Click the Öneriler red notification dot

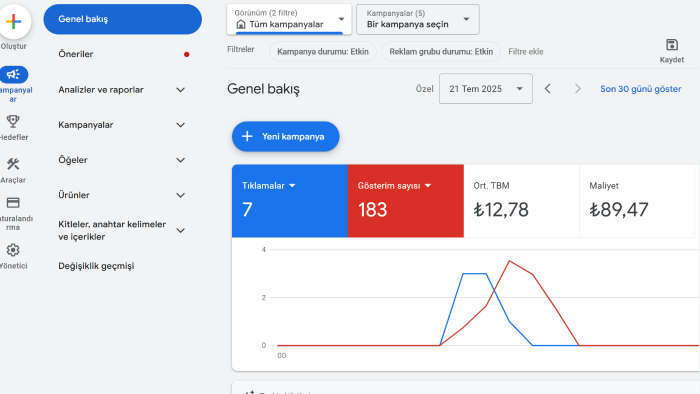point(187,54)
